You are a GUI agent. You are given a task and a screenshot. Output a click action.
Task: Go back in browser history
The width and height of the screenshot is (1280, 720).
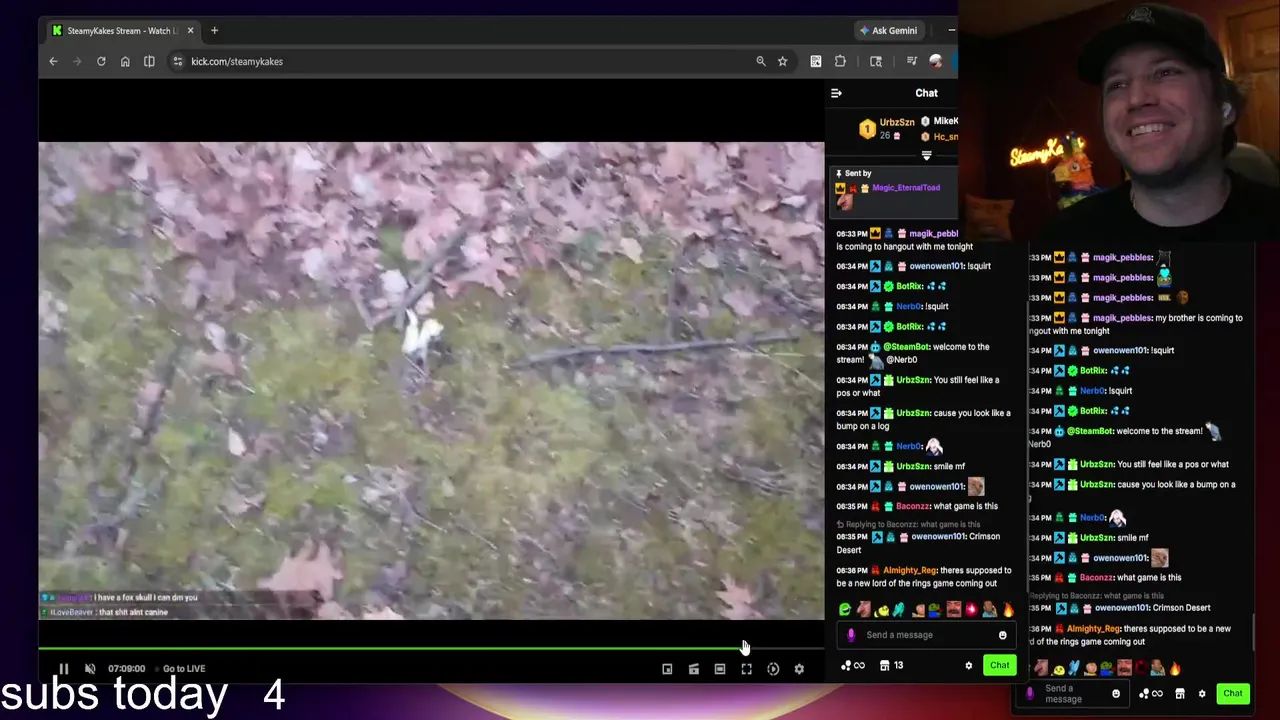53,62
